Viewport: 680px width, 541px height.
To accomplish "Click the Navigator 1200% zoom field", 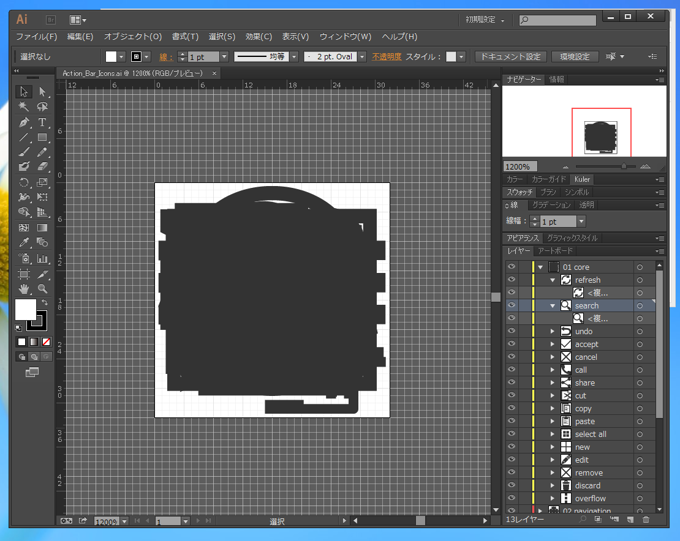I will point(520,167).
